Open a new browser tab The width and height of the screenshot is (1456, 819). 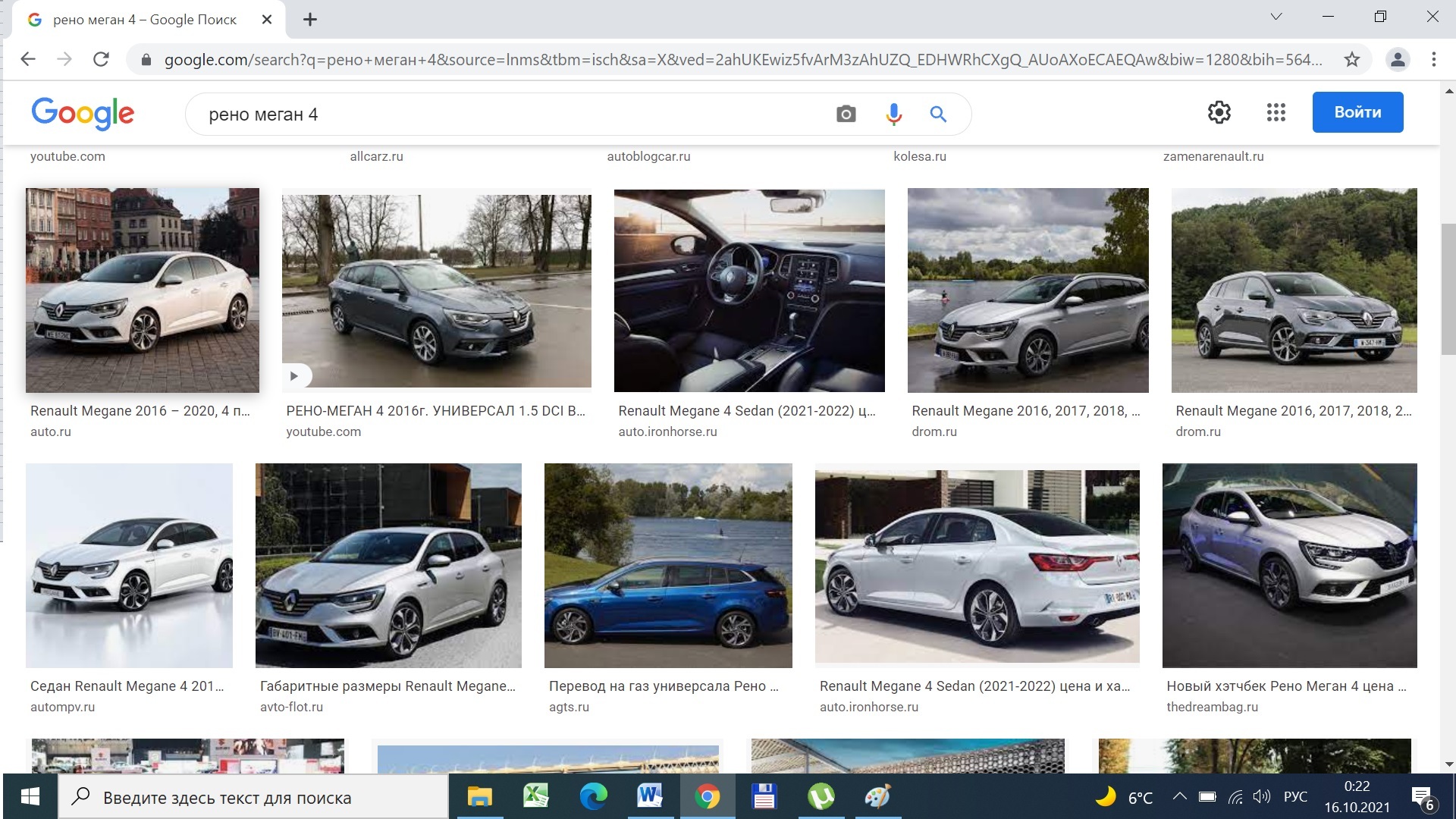tap(309, 20)
